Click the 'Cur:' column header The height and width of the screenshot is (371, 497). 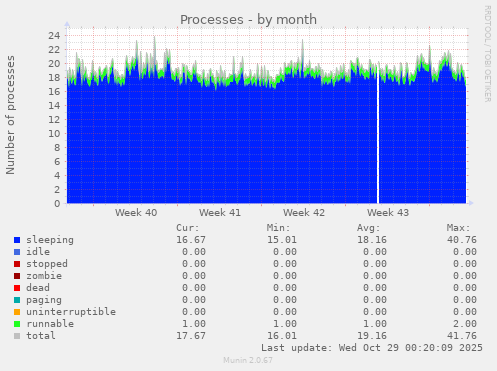pyautogui.click(x=188, y=228)
